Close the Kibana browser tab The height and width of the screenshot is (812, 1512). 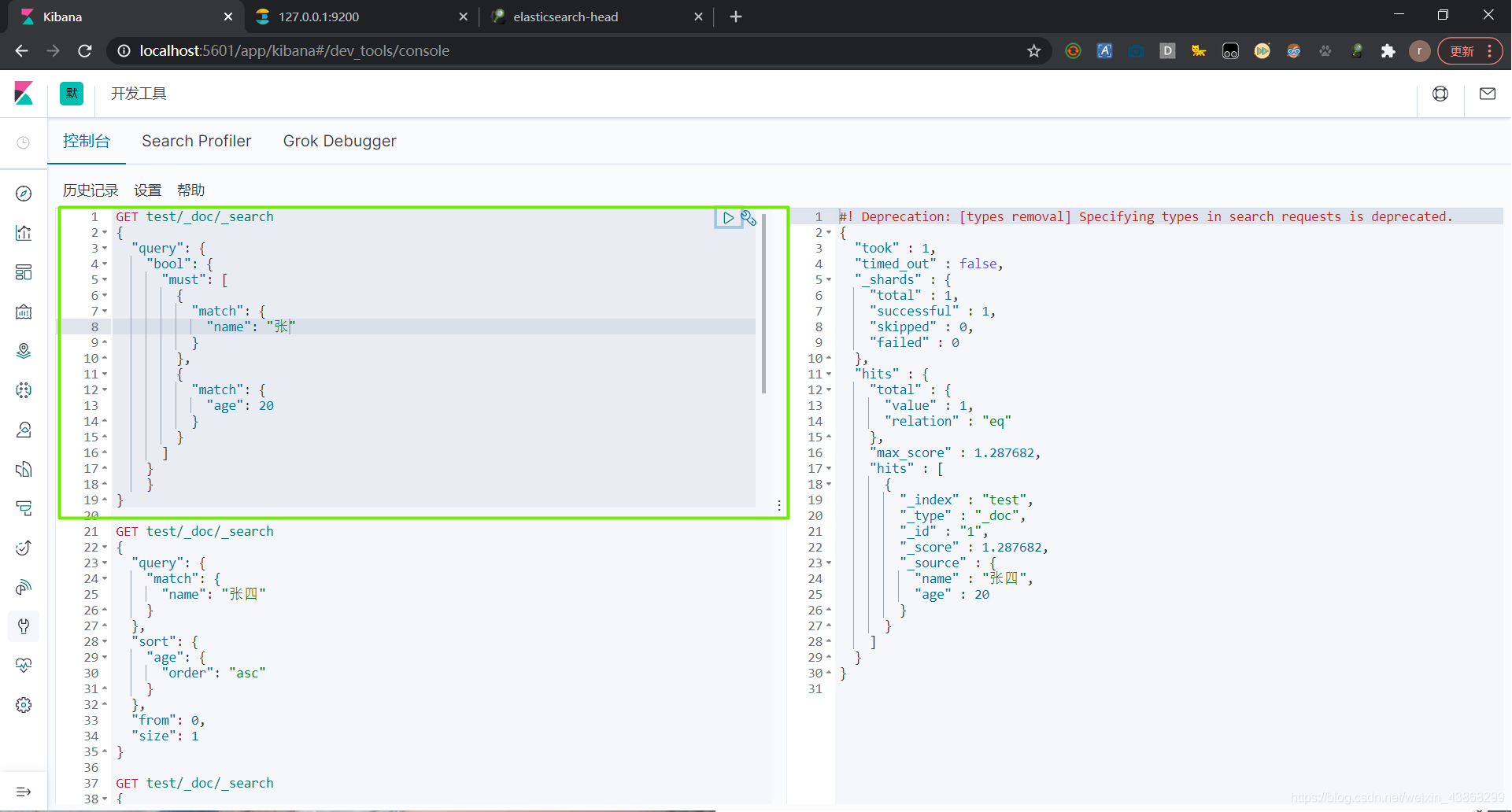tap(228, 17)
